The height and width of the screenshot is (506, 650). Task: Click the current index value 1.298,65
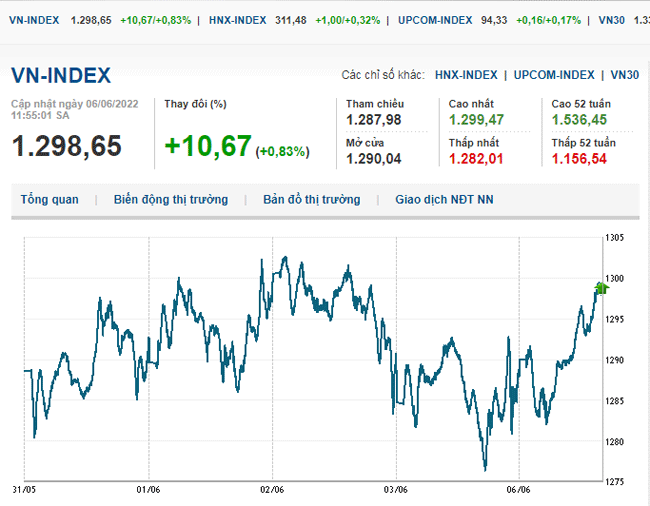tap(66, 146)
